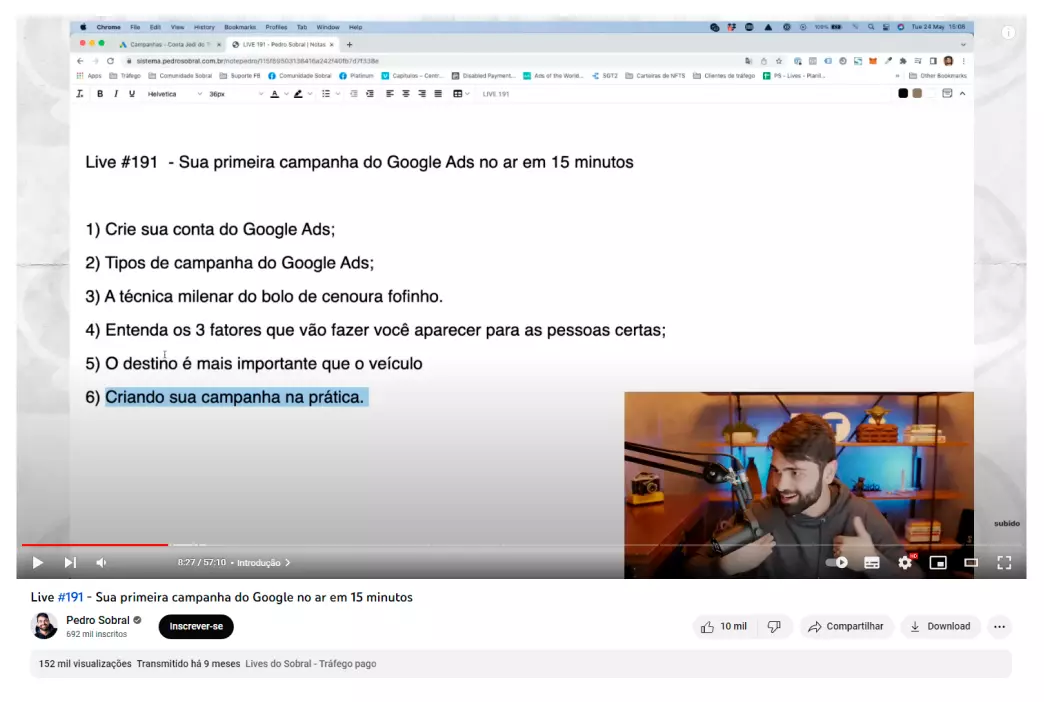The height and width of the screenshot is (702, 1044).
Task: Increase indent in the editor
Action: click(370, 94)
